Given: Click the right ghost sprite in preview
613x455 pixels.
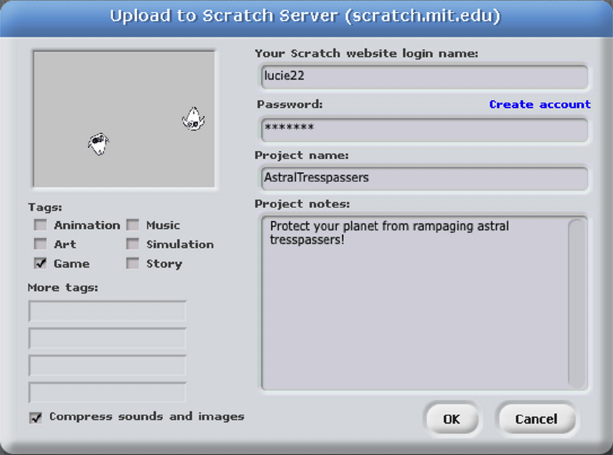Looking at the screenshot, I should point(193,119).
